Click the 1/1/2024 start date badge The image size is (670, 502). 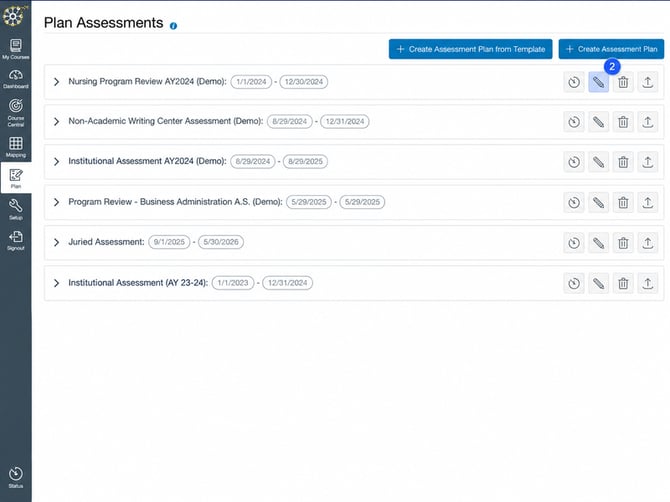[251, 82]
